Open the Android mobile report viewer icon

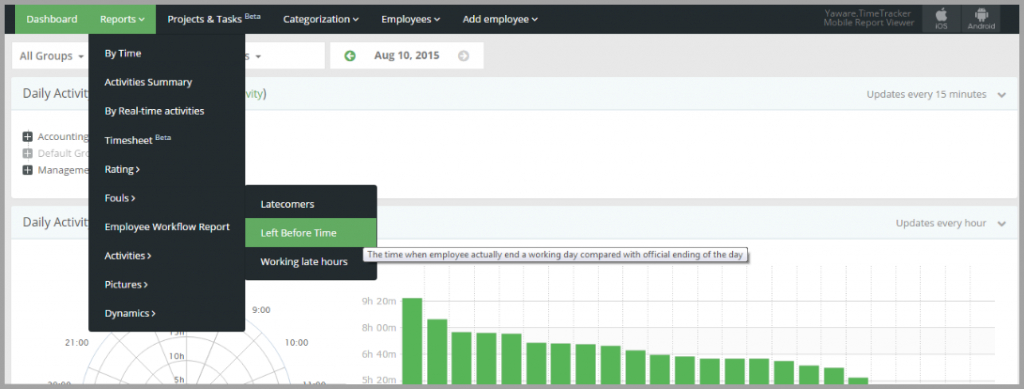(x=981, y=18)
